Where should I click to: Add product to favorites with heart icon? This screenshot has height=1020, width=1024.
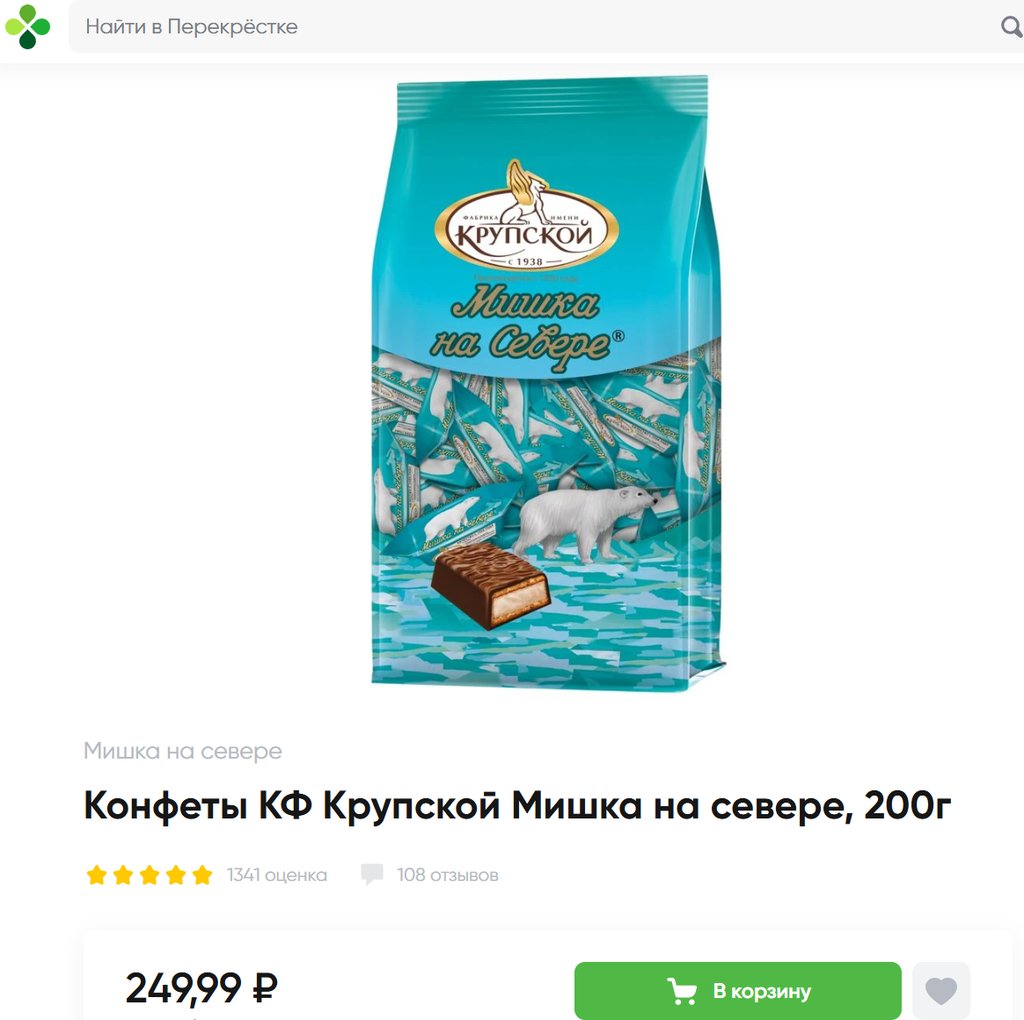[x=940, y=991]
